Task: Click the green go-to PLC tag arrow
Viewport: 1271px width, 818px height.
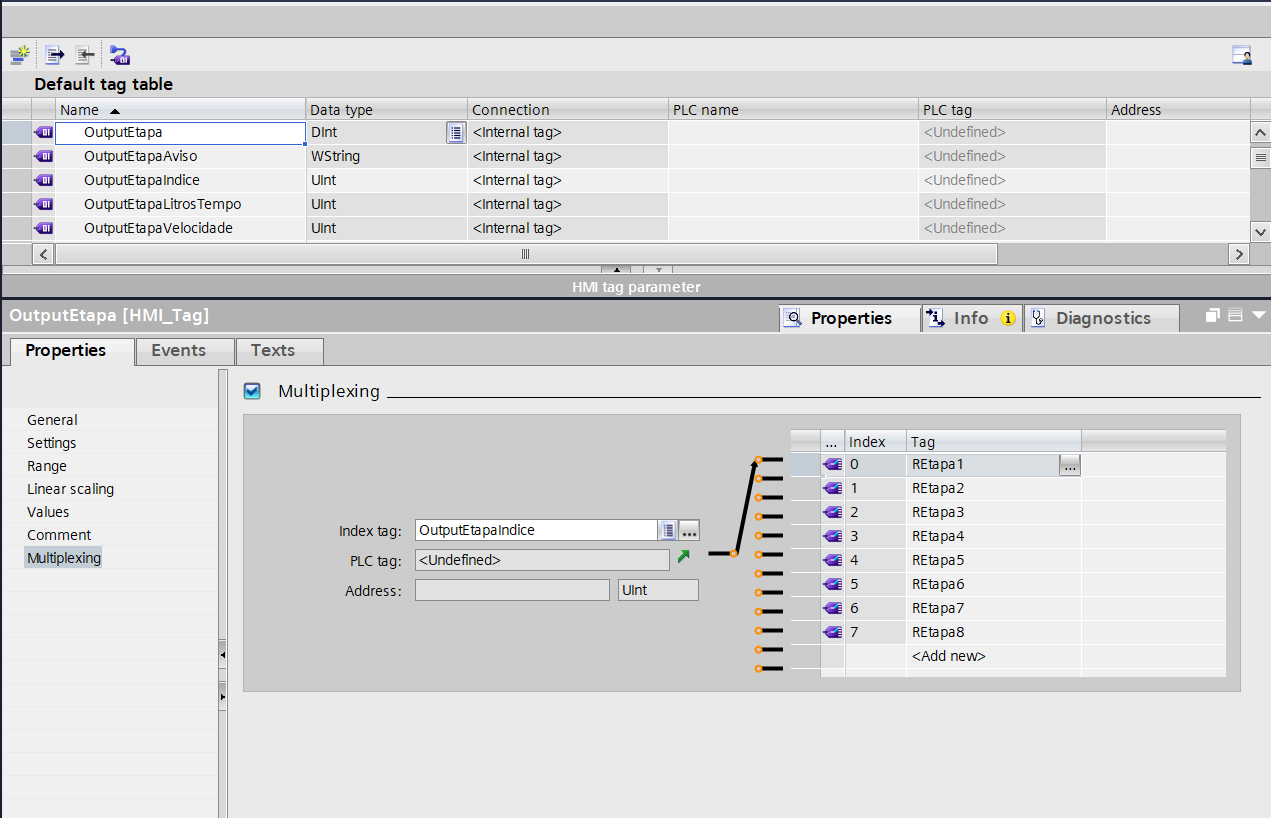Action: tap(684, 557)
